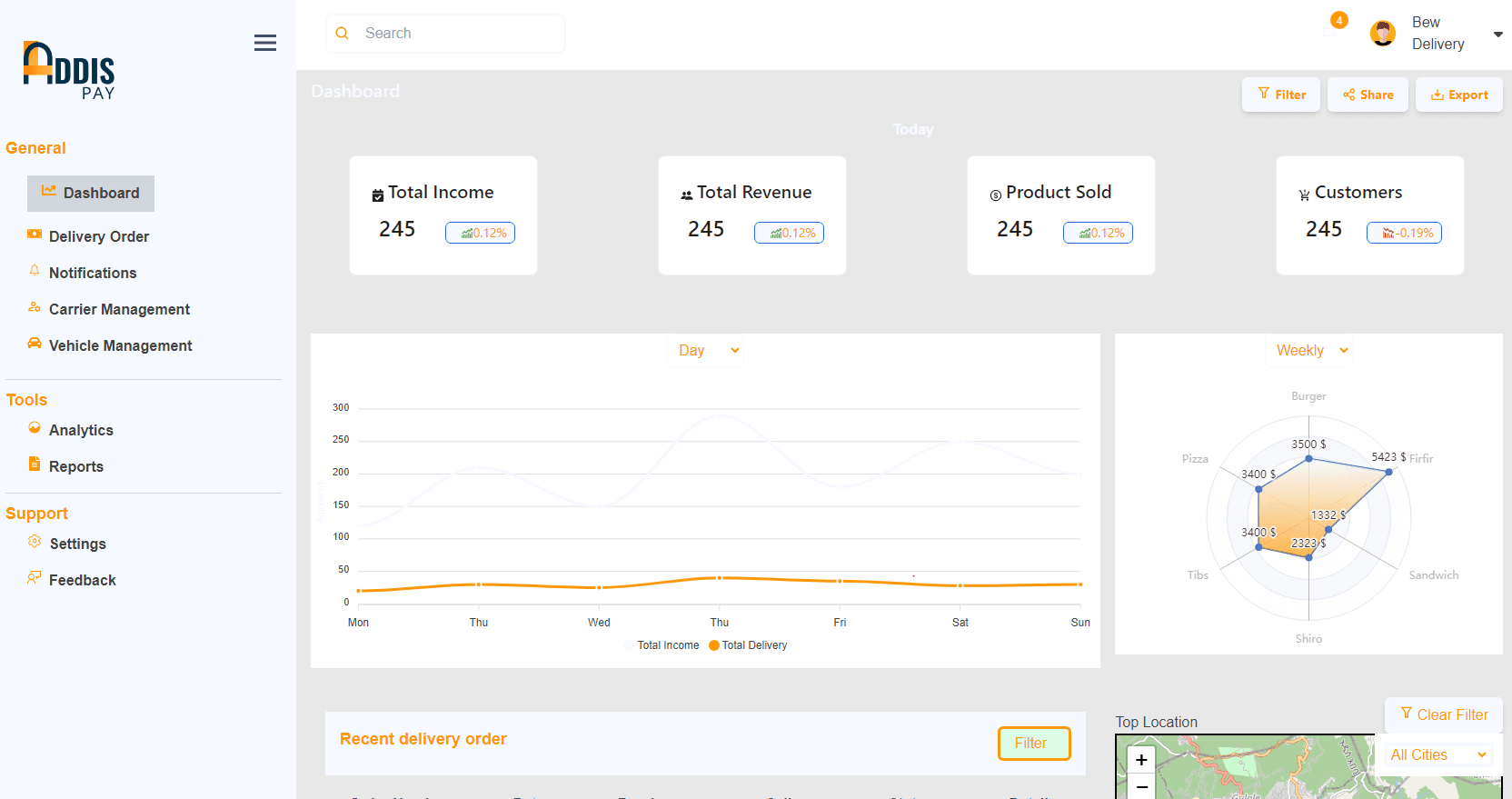This screenshot has width=1512, height=799.
Task: Click the Vehicle Management car icon
Action: pos(35,344)
